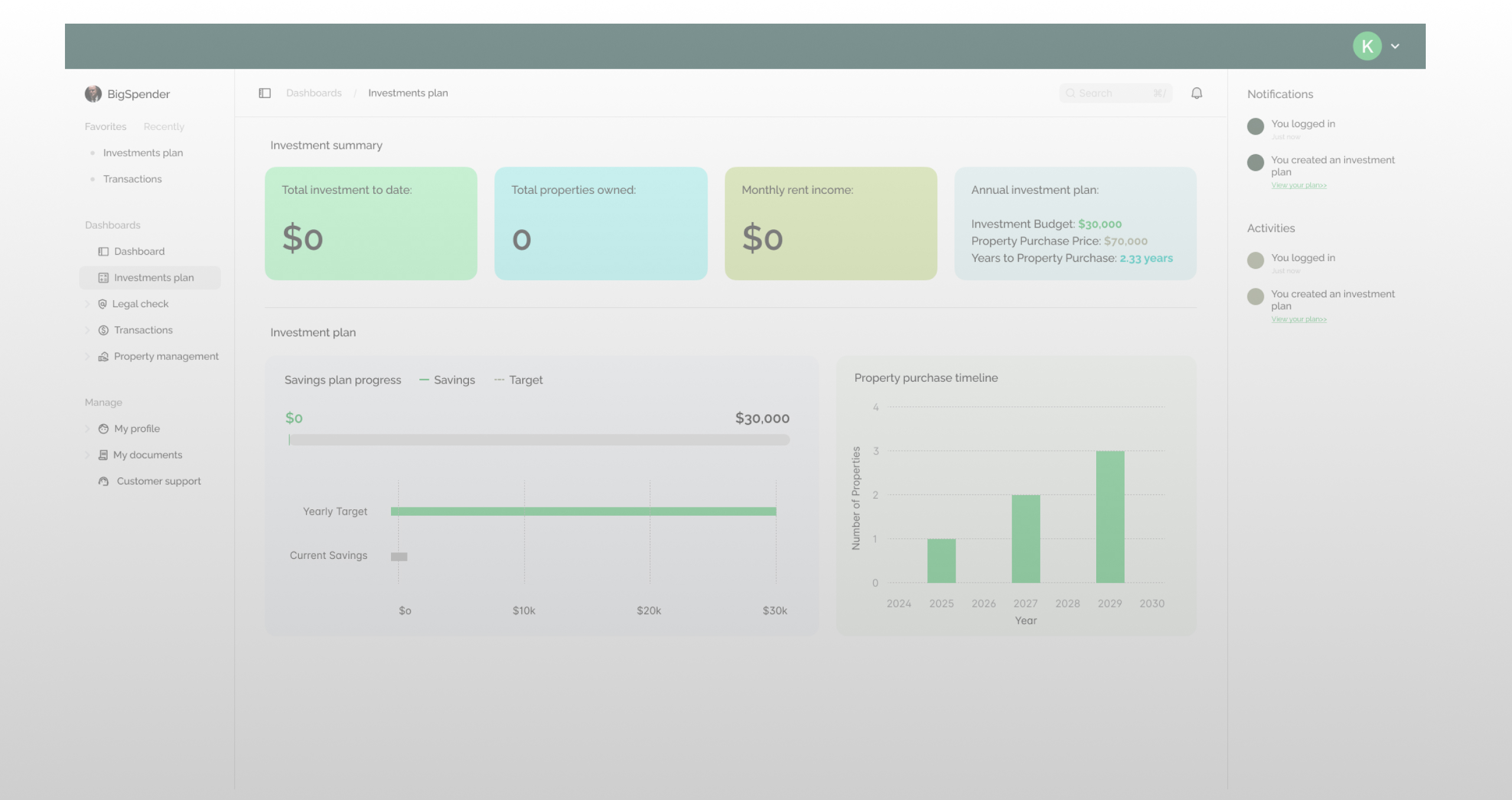Screen dimensions: 1512x800
Task: Click the 2025 bar in timeline chart
Action: [941, 561]
